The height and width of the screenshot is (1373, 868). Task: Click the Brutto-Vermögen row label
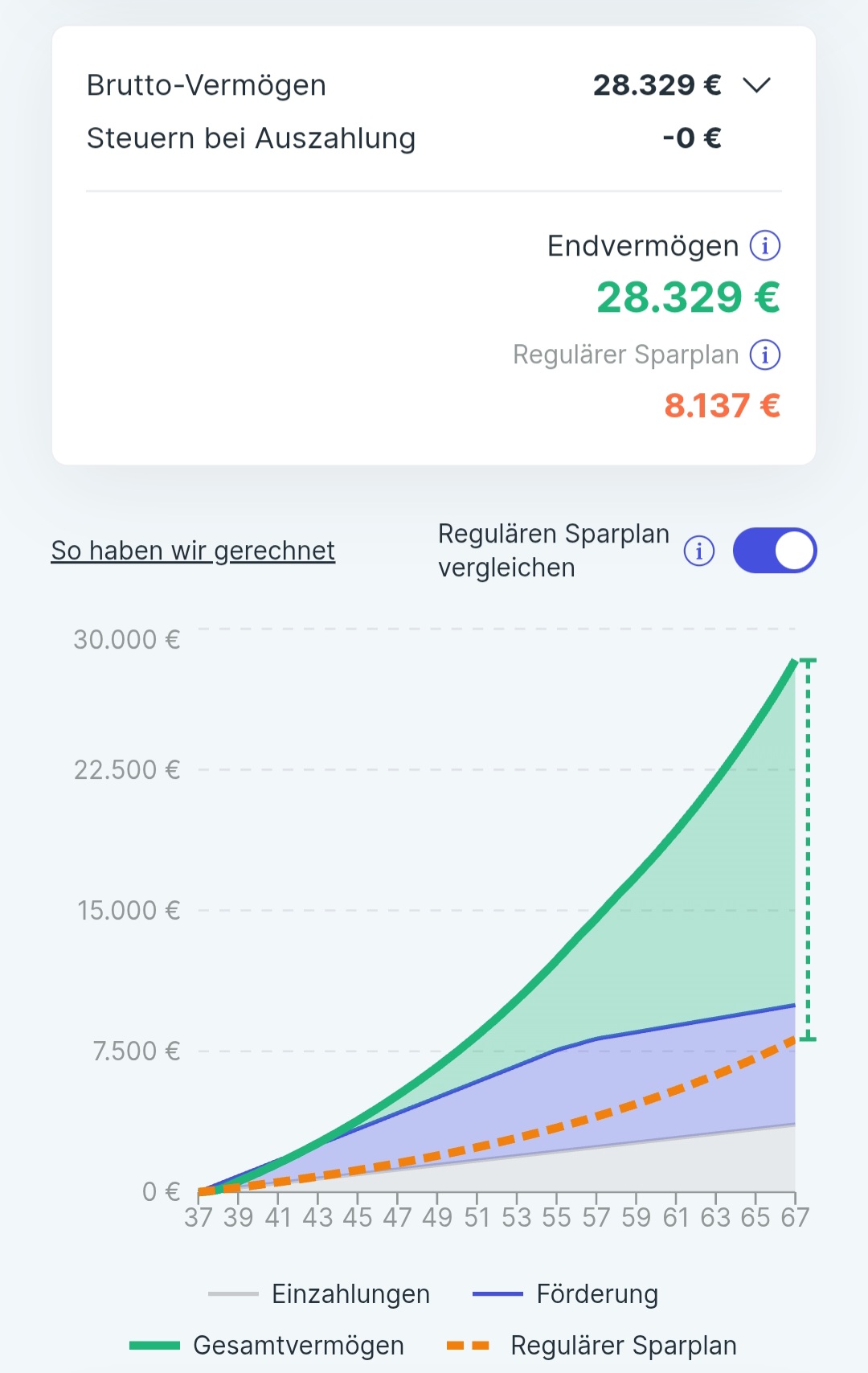point(207,85)
